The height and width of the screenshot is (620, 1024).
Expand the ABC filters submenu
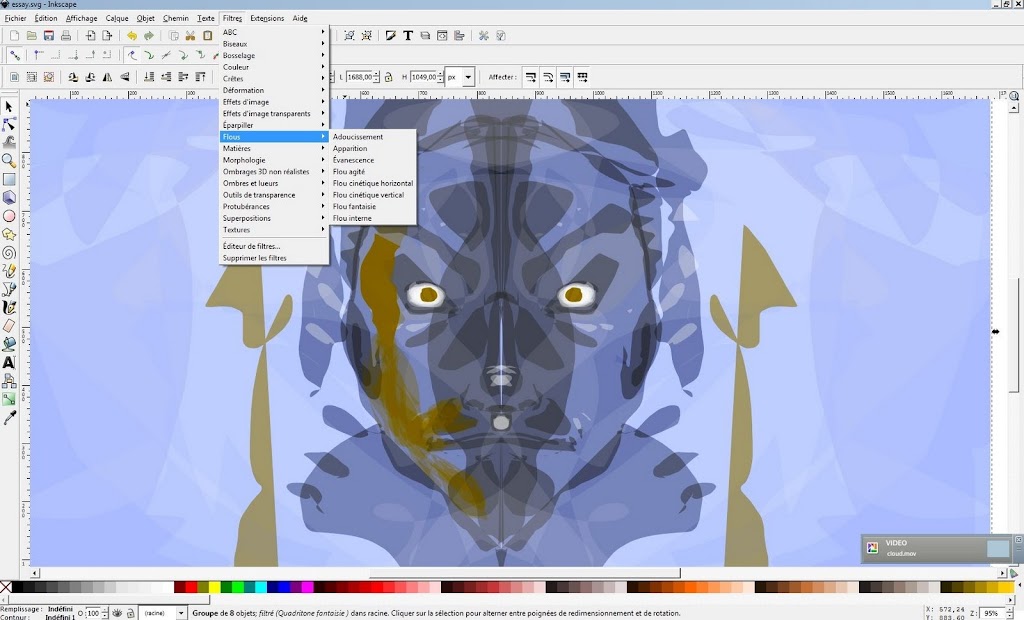pos(274,32)
